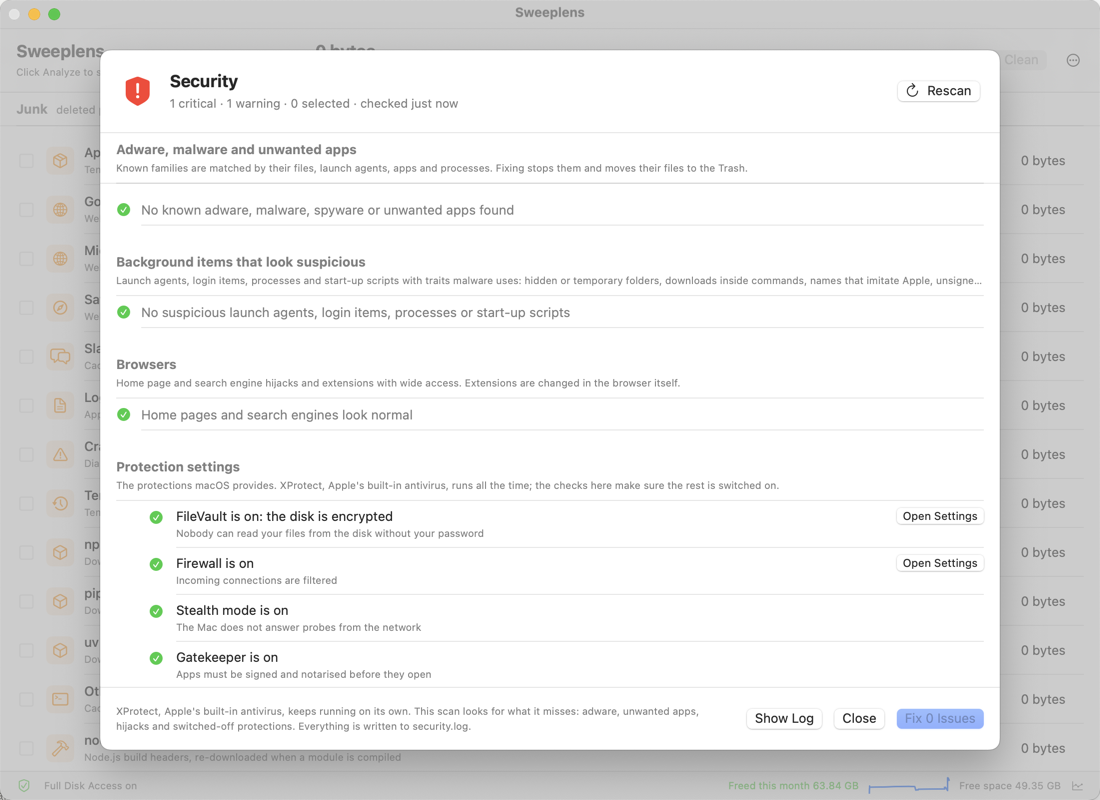The image size is (1100, 800).
Task: Click 'Free space 49.35 GB' status text
Action: (1010, 785)
